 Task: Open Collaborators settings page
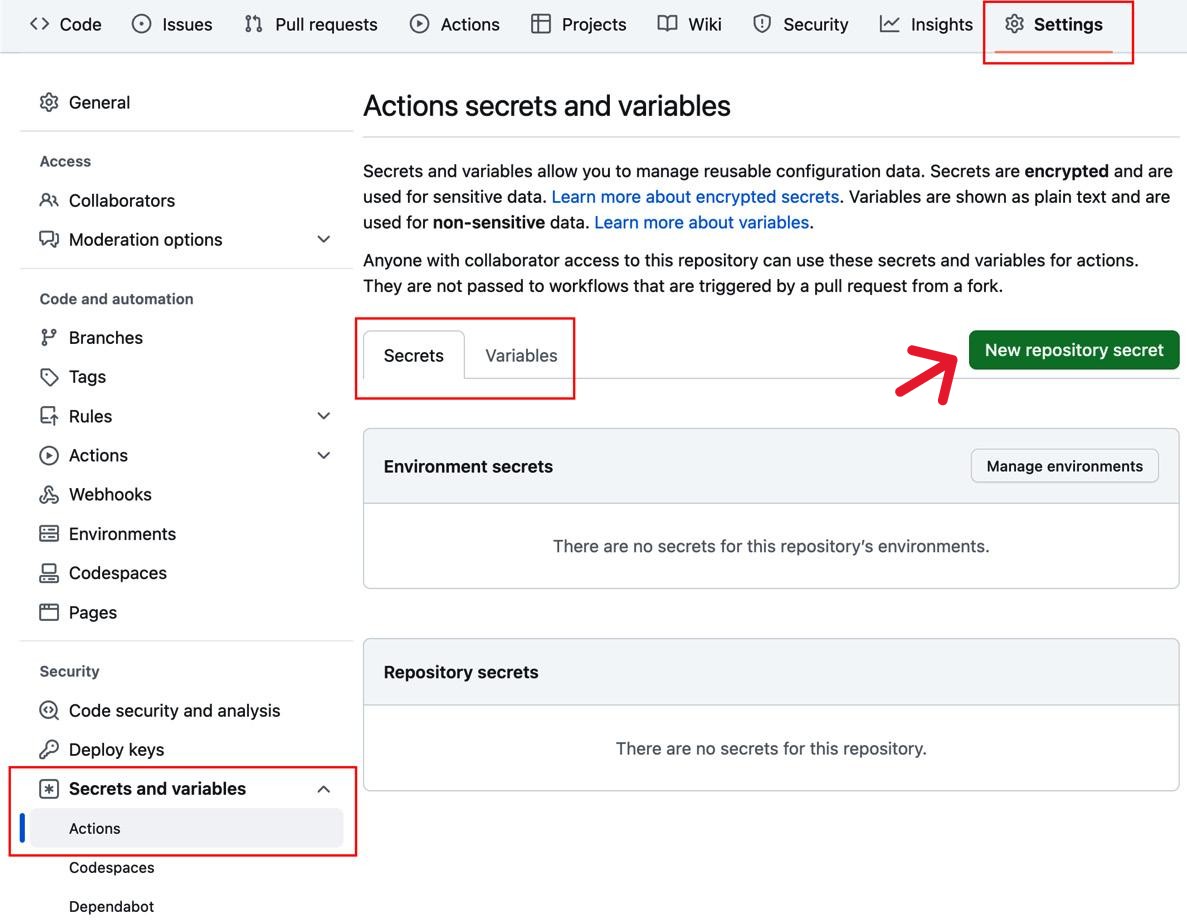pyautogui.click(x=122, y=201)
